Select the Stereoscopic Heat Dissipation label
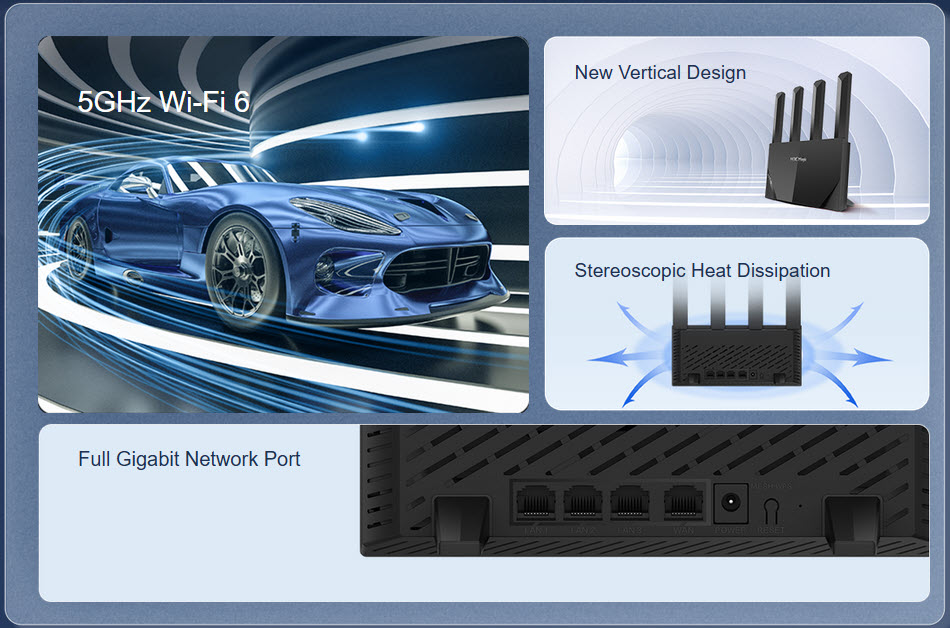The image size is (950, 628). pos(702,270)
